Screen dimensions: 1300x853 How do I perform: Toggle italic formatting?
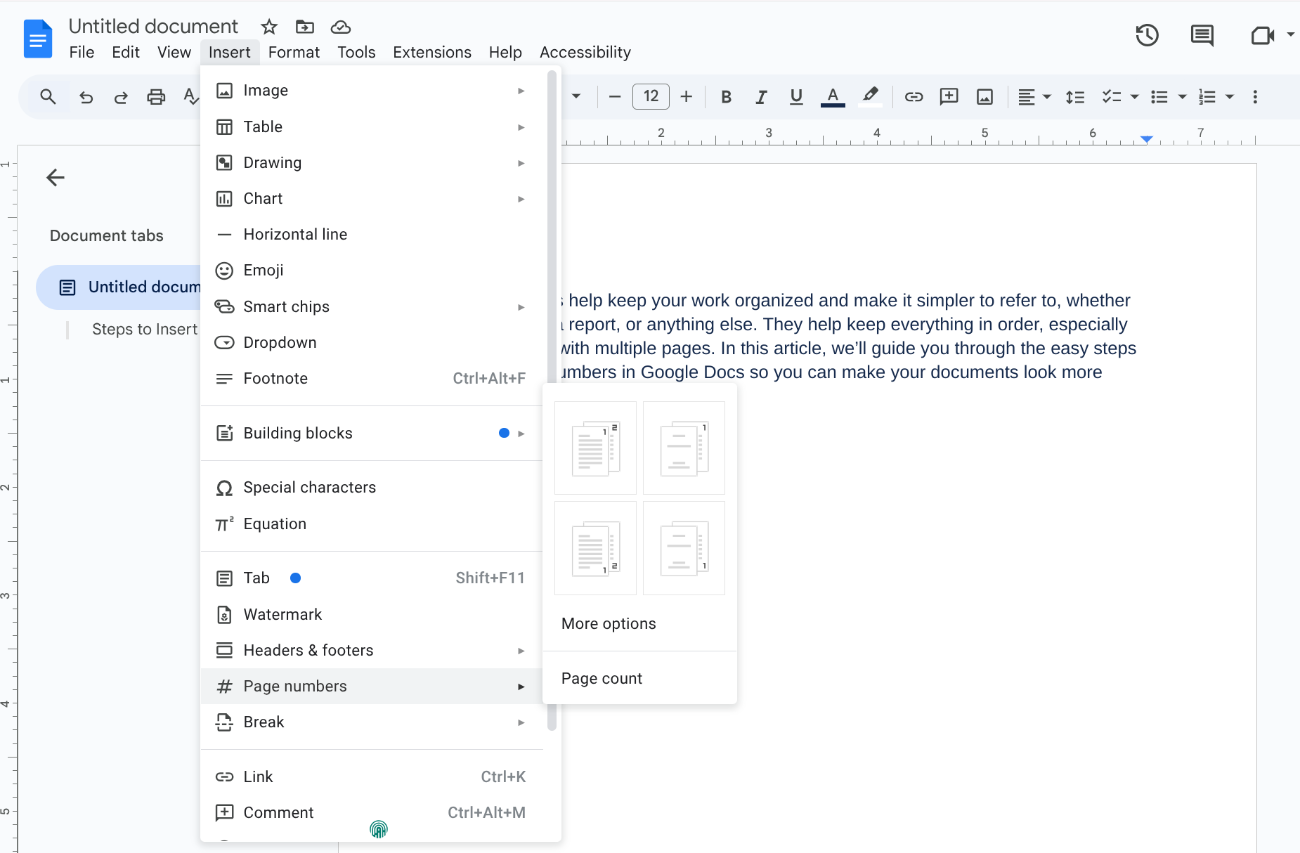[761, 96]
